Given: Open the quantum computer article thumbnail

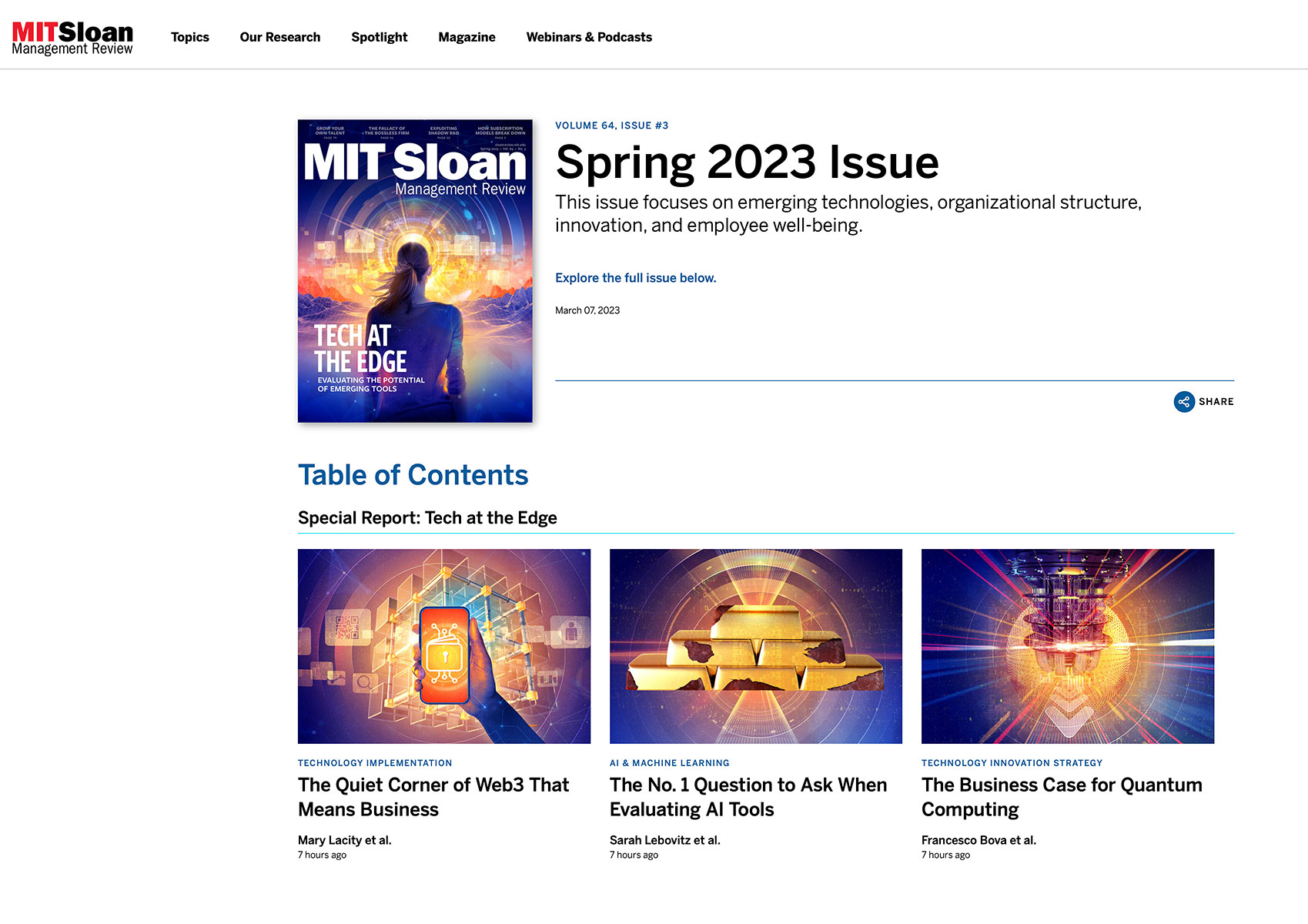Looking at the screenshot, I should pyautogui.click(x=1068, y=646).
